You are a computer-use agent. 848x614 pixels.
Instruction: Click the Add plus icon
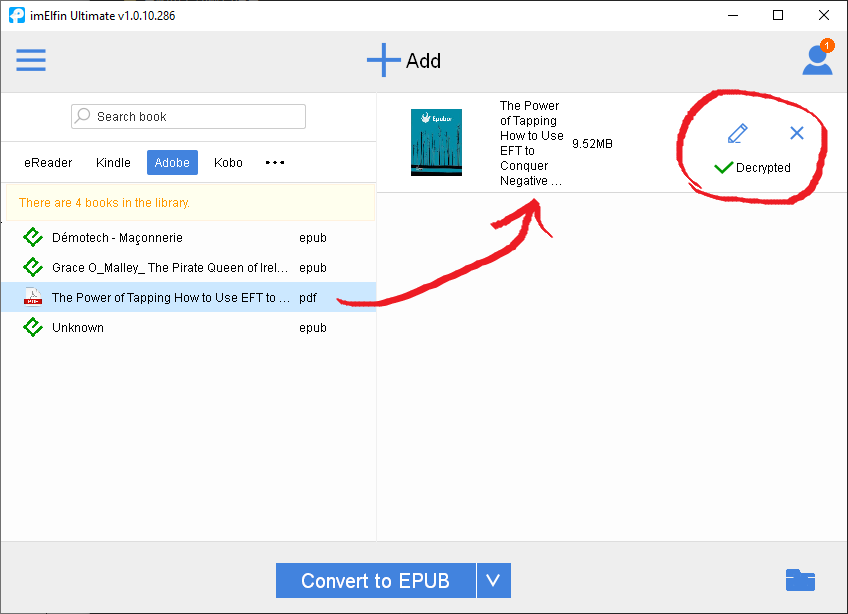[x=383, y=60]
